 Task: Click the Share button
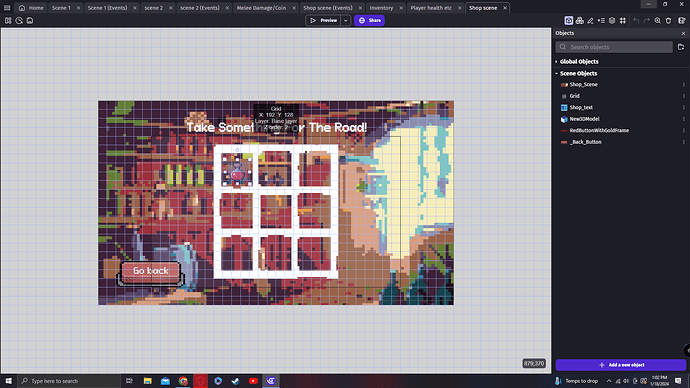tap(369, 20)
